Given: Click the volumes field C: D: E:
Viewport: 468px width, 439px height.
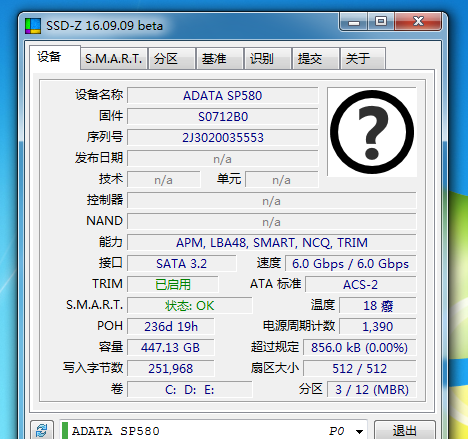Looking at the screenshot, I should click(x=190, y=390).
